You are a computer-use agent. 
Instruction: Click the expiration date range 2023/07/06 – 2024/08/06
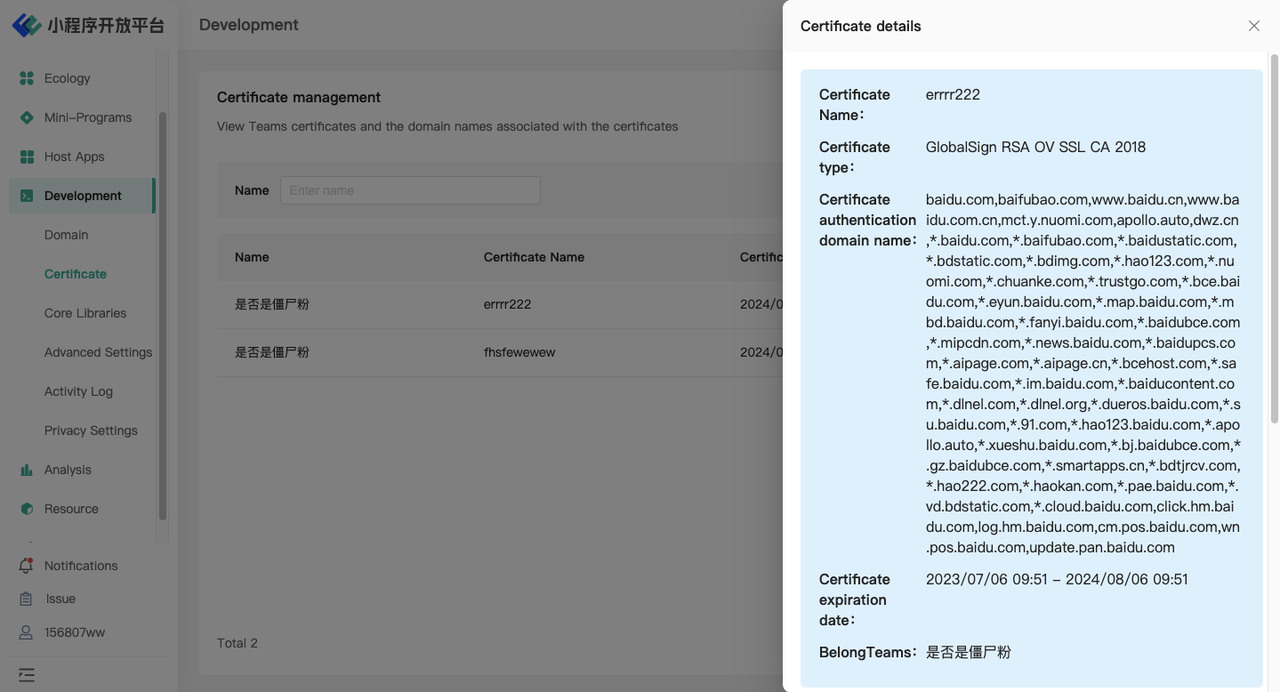pyautogui.click(x=1057, y=579)
